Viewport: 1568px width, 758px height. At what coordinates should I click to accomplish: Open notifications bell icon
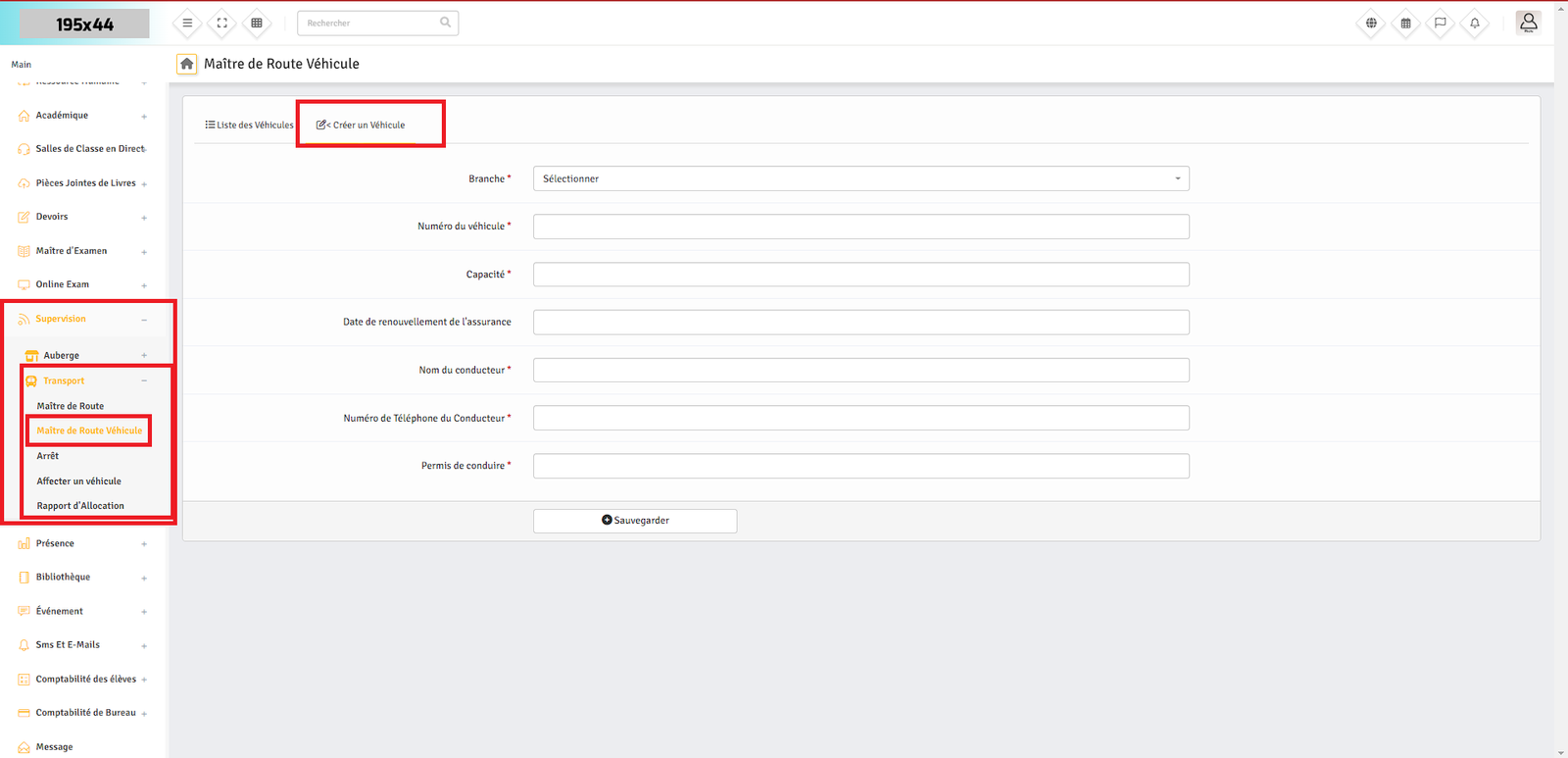click(x=1474, y=23)
